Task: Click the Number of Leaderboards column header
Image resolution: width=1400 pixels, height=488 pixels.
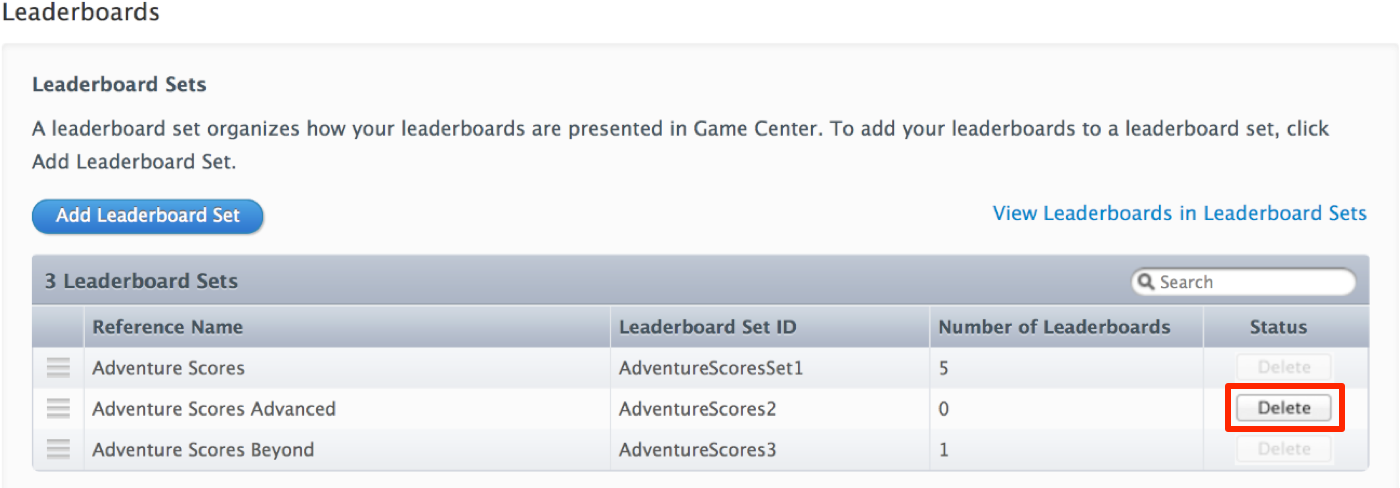Action: click(1054, 327)
